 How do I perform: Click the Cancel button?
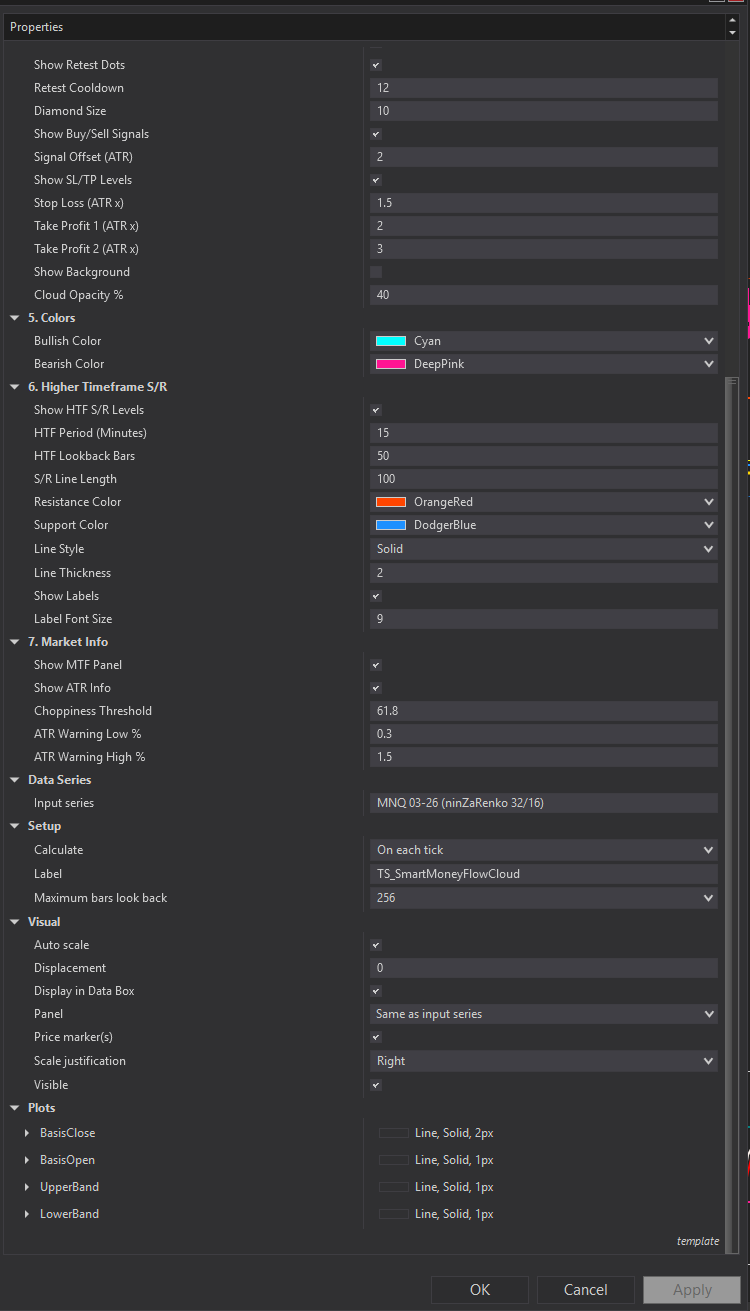click(586, 1290)
